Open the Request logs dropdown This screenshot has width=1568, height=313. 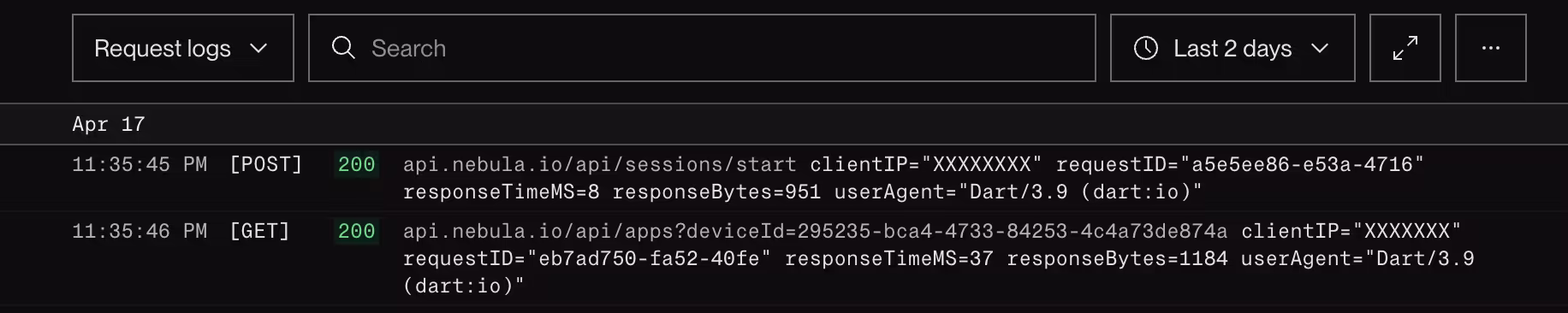[182, 48]
